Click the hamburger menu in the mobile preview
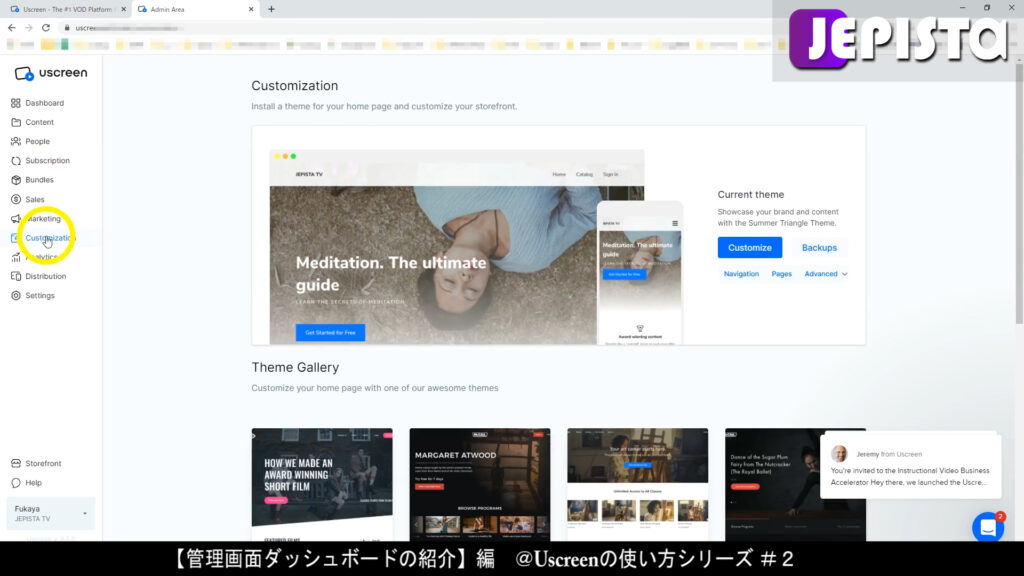Image resolution: width=1024 pixels, height=576 pixels. click(675, 223)
